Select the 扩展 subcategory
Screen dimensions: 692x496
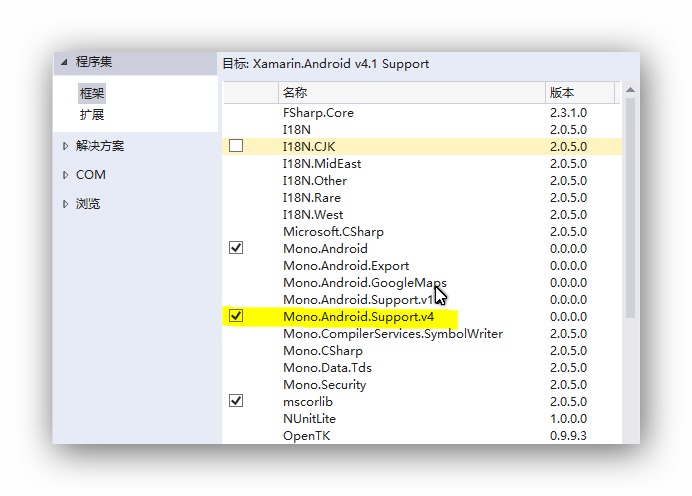click(92, 115)
